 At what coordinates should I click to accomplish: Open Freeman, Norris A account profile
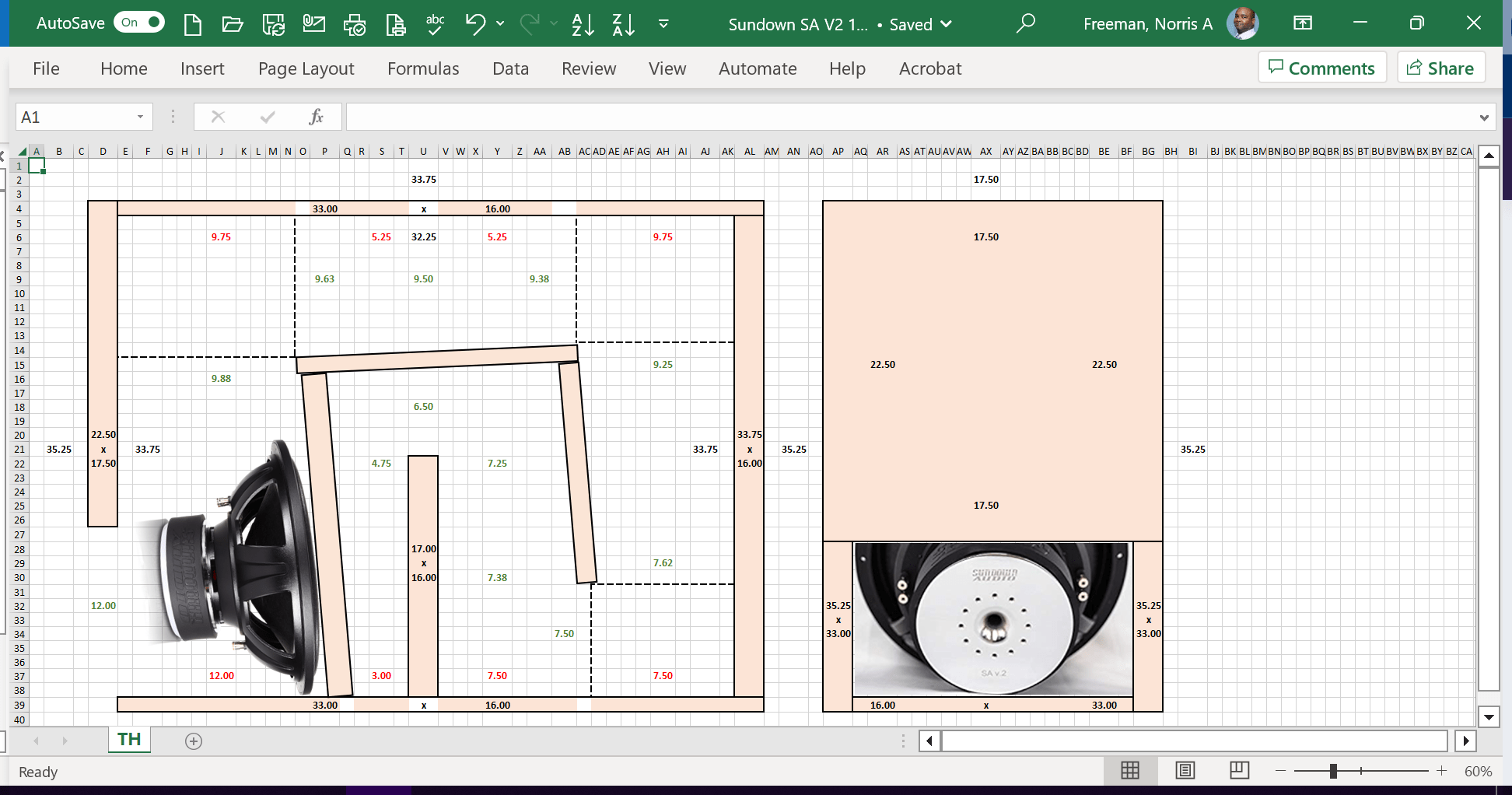(x=1171, y=24)
